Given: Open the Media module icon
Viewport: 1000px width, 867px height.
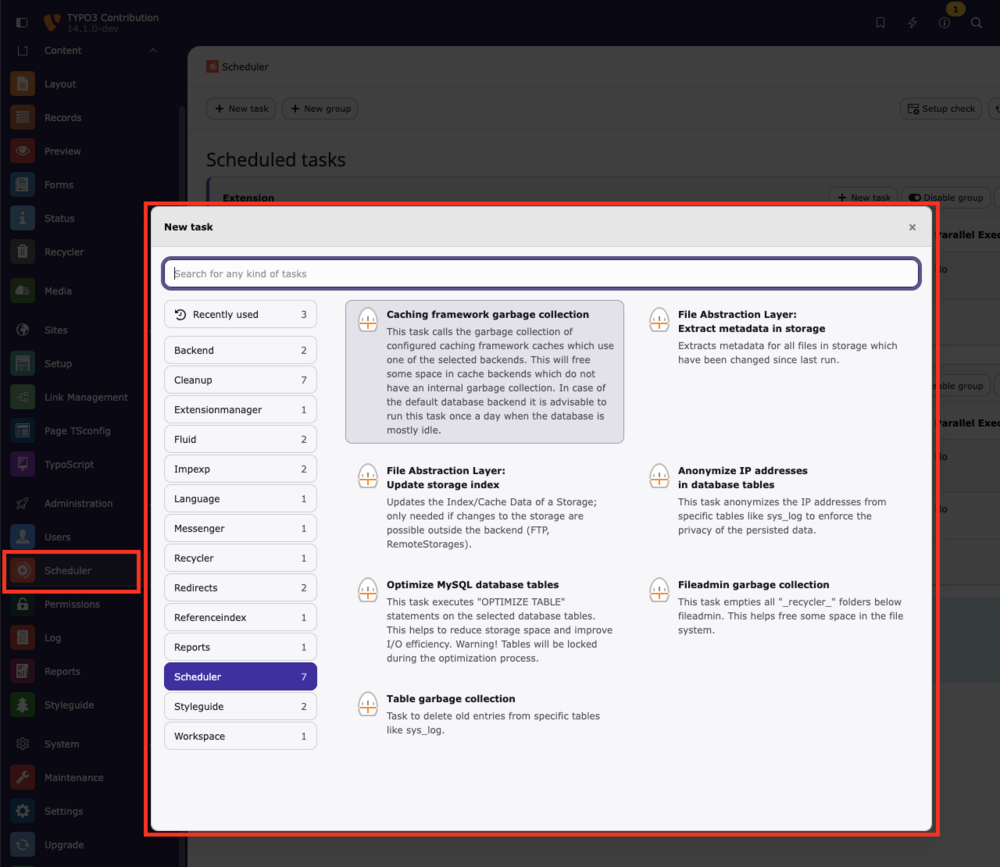Looking at the screenshot, I should (22, 291).
